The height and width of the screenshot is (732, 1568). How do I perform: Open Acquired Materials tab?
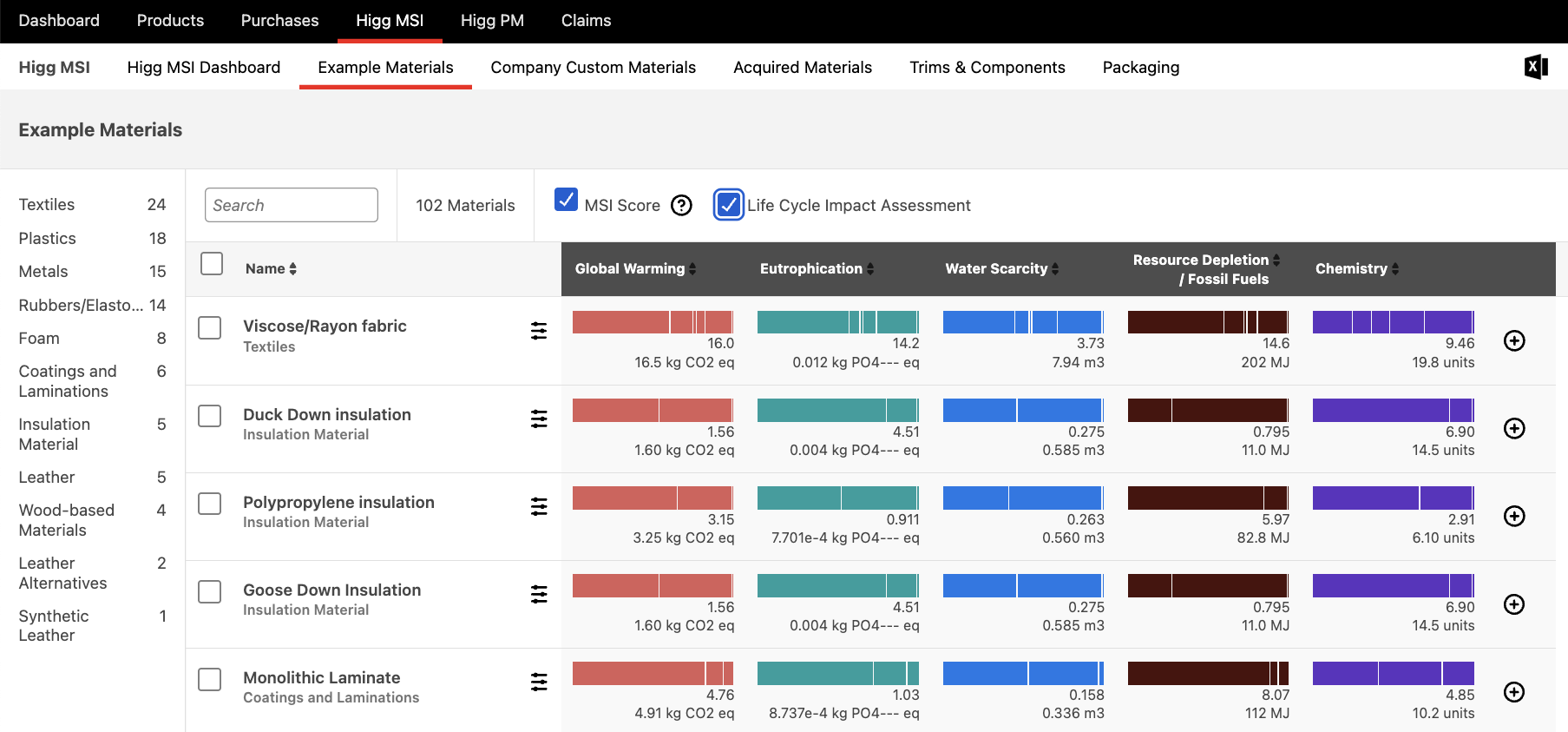tap(803, 68)
